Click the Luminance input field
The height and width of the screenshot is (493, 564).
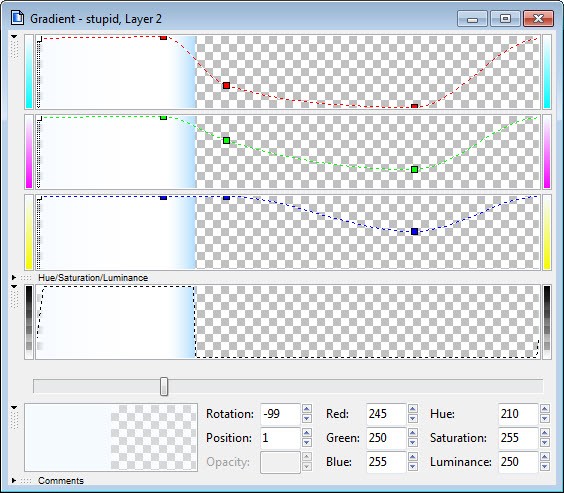[518, 462]
